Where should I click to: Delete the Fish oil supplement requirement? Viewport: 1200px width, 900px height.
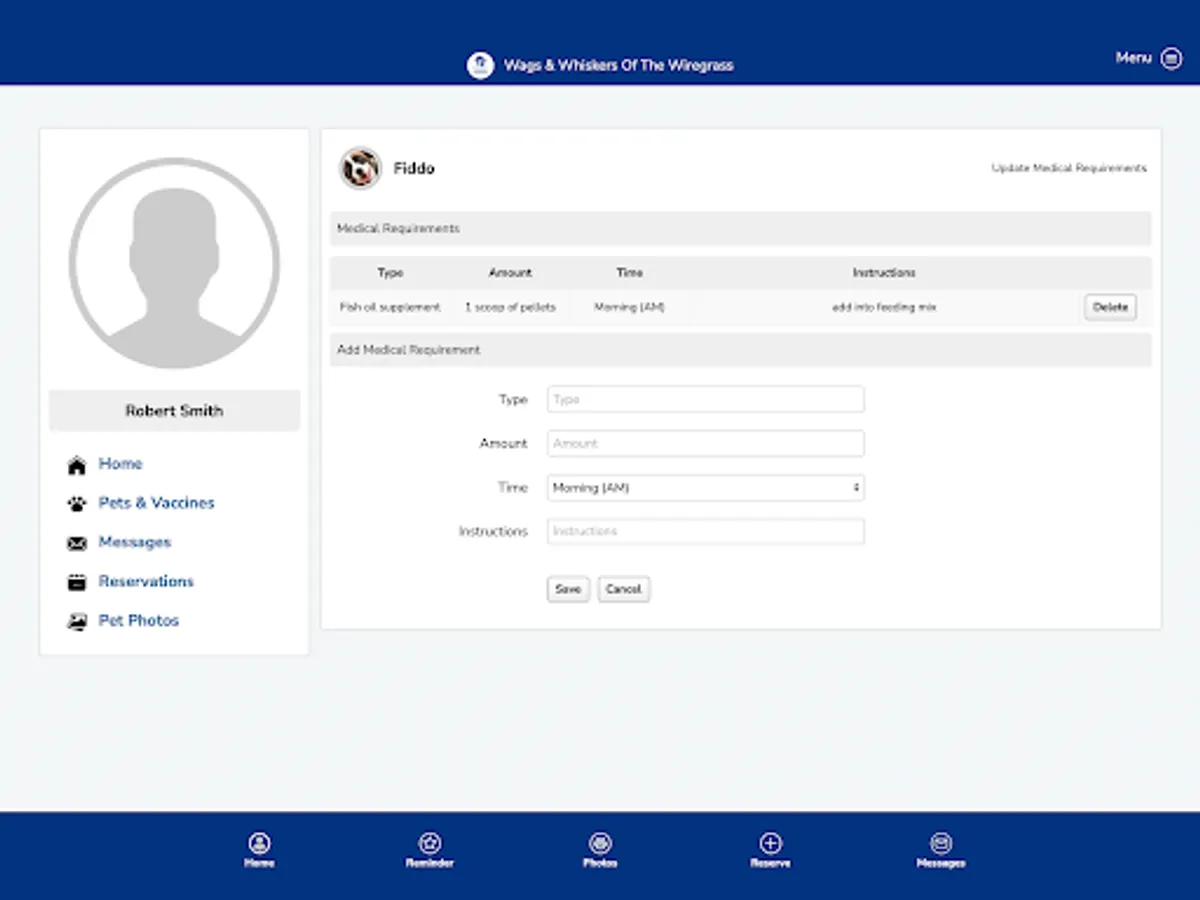pyautogui.click(x=1110, y=307)
